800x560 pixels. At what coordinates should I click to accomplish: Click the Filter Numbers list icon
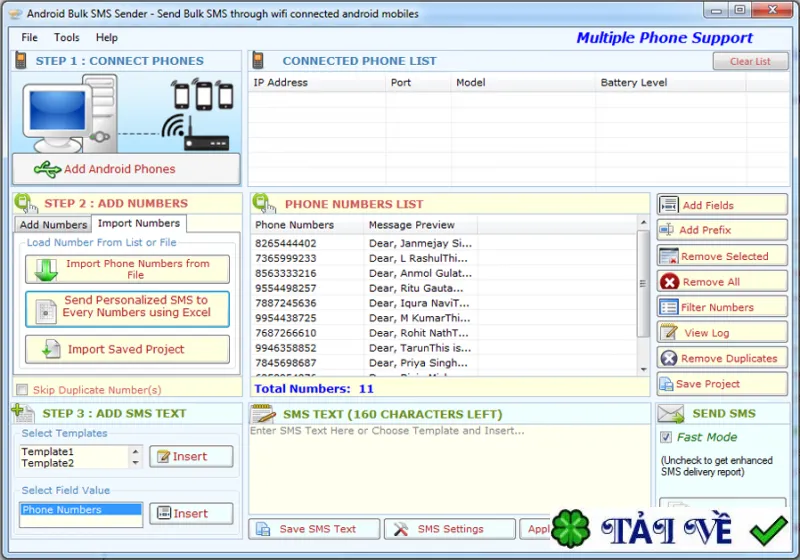[x=668, y=307]
